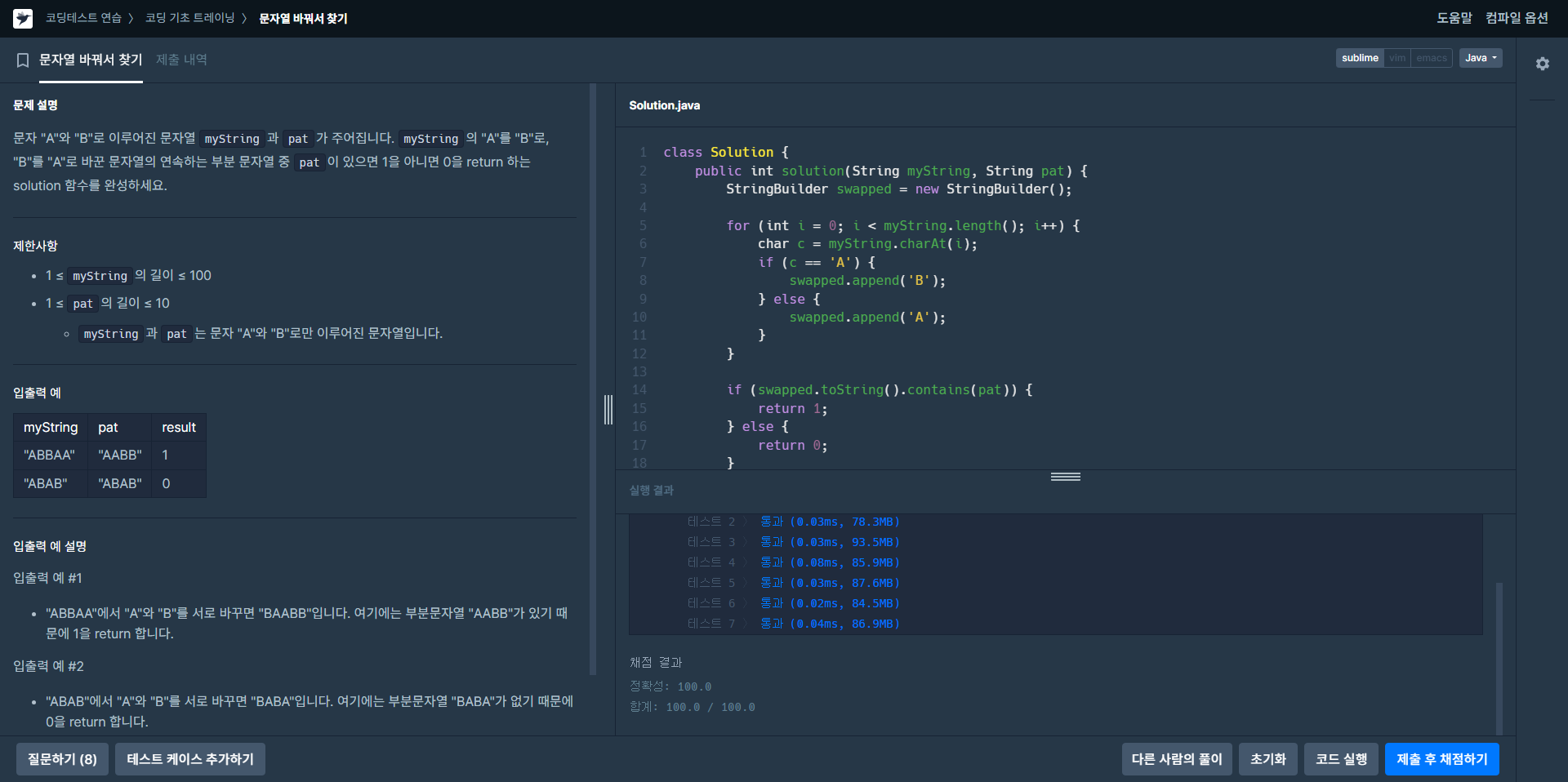
Task: Click 테스트 케이스 추가하기 button
Action: tap(190, 759)
